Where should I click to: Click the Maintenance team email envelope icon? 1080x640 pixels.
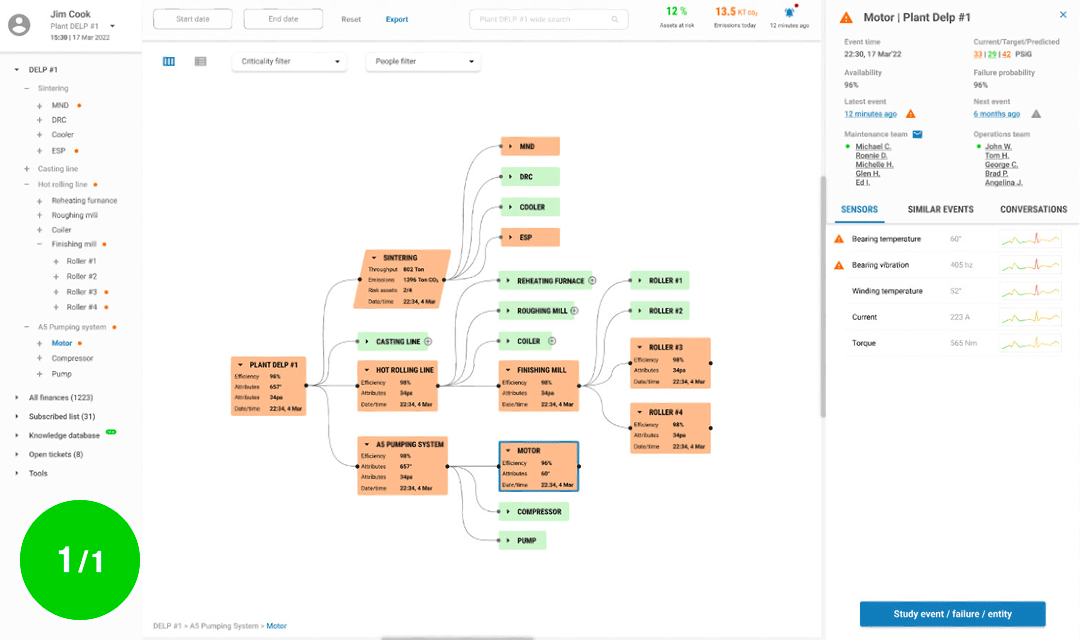tap(917, 134)
